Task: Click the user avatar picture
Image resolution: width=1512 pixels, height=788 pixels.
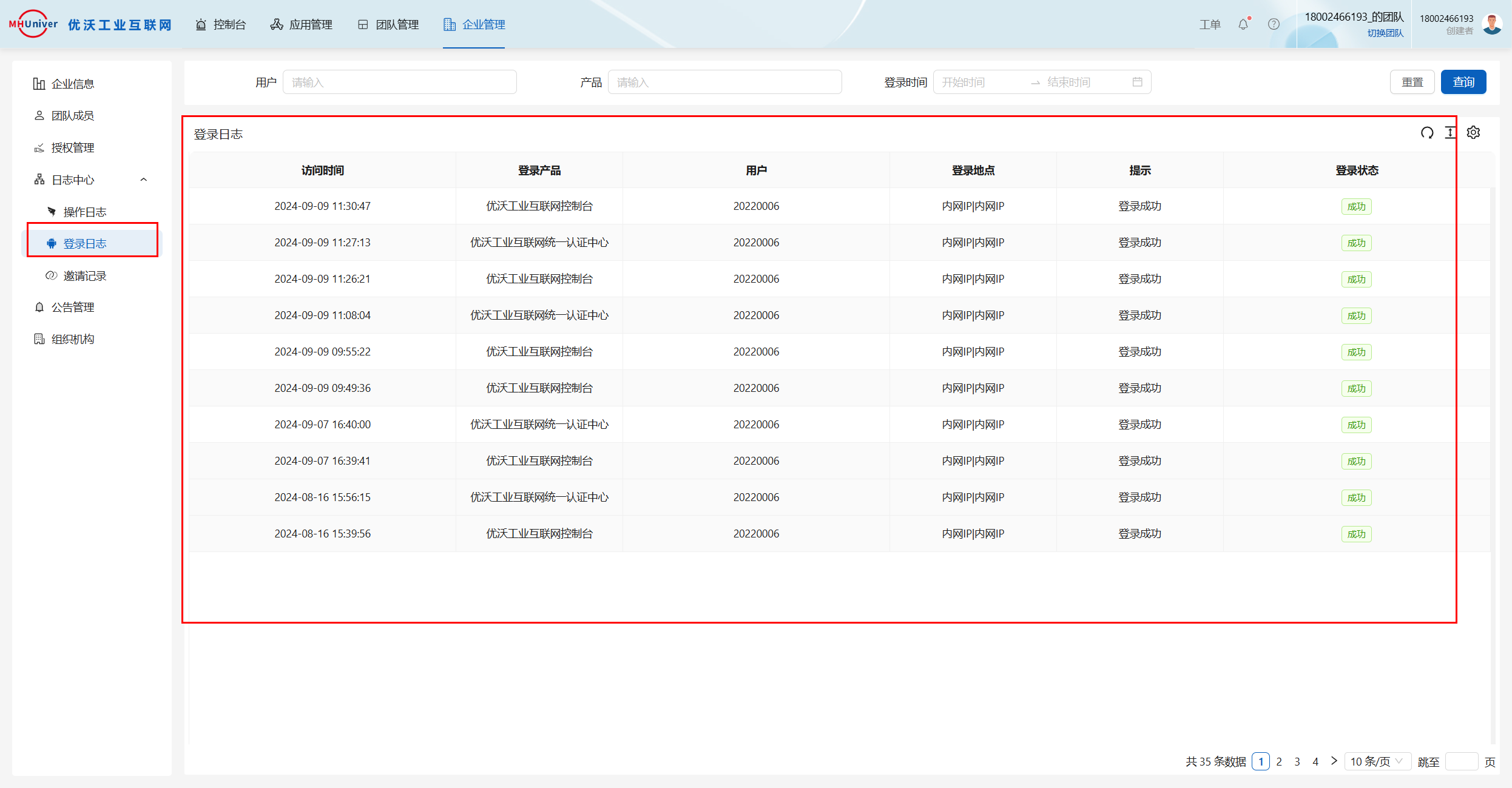Action: point(1492,24)
